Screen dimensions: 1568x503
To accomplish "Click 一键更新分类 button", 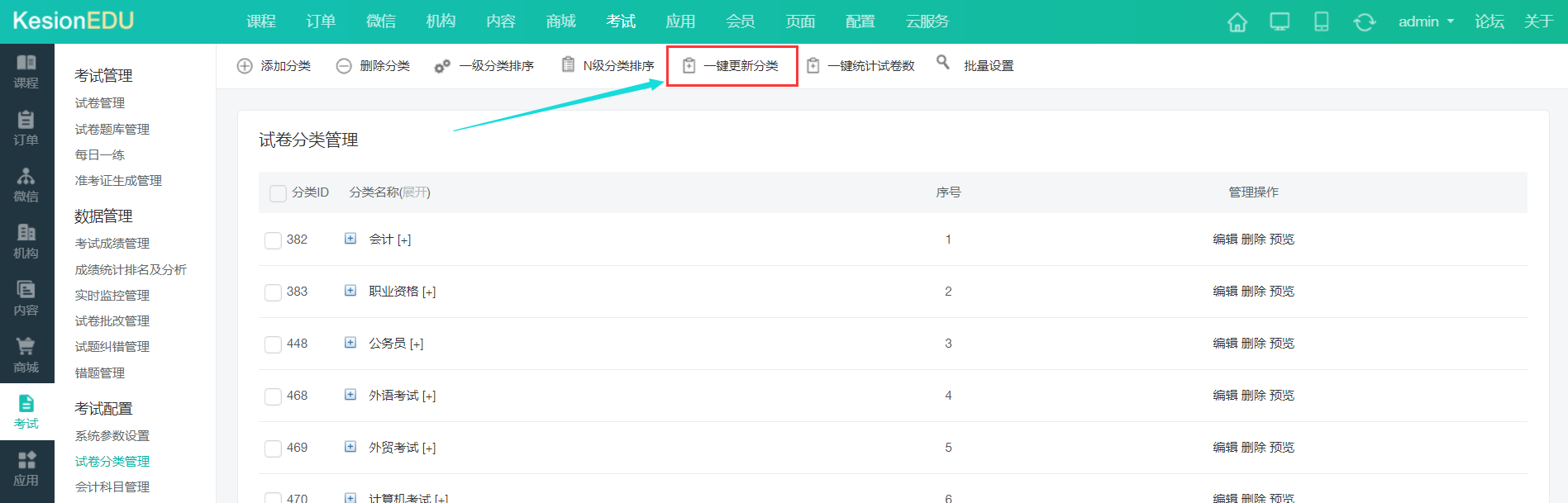I will pyautogui.click(x=732, y=66).
